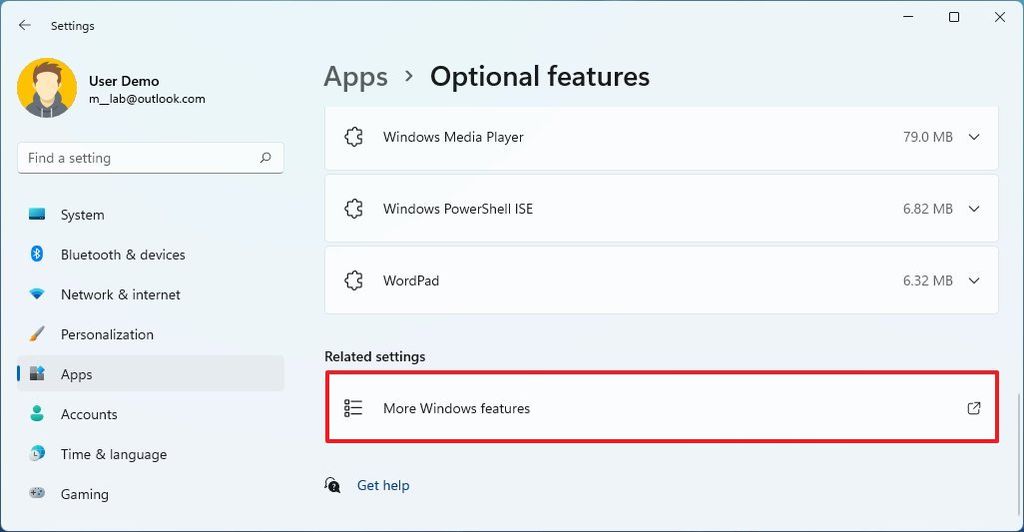Select the Windows PowerShell ISE label
Screen dimensions: 1024x532
coord(458,209)
